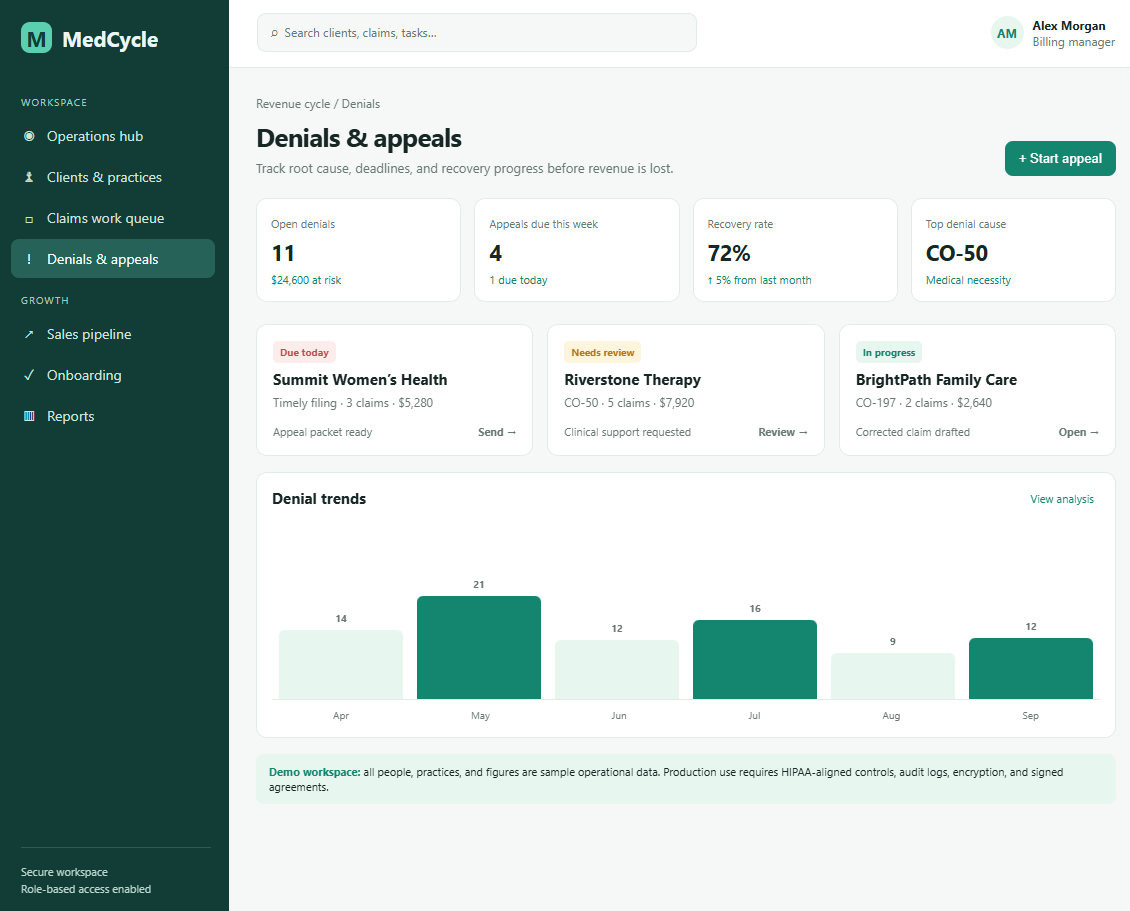This screenshot has width=1130, height=911.
Task: Click the Billing manager role text
Action: 1073,42
